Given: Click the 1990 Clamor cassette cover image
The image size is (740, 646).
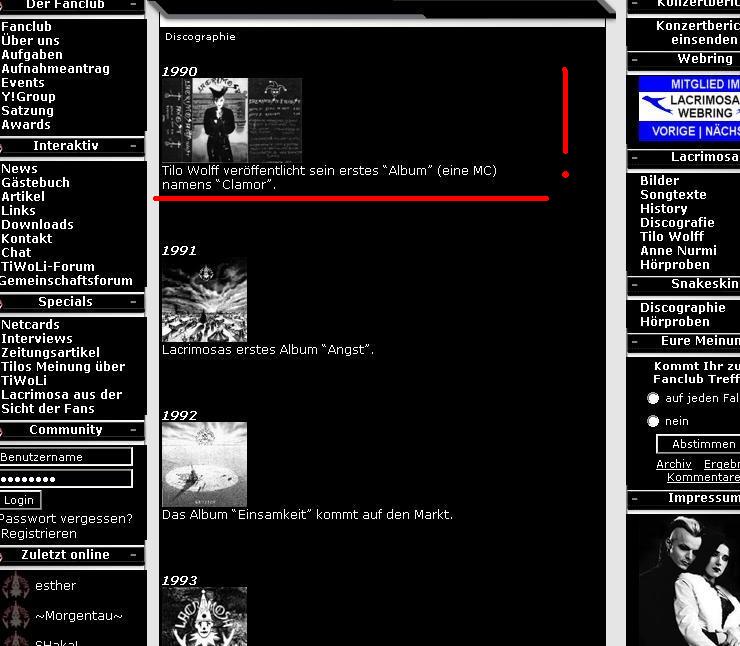Looking at the screenshot, I should 232,120.
